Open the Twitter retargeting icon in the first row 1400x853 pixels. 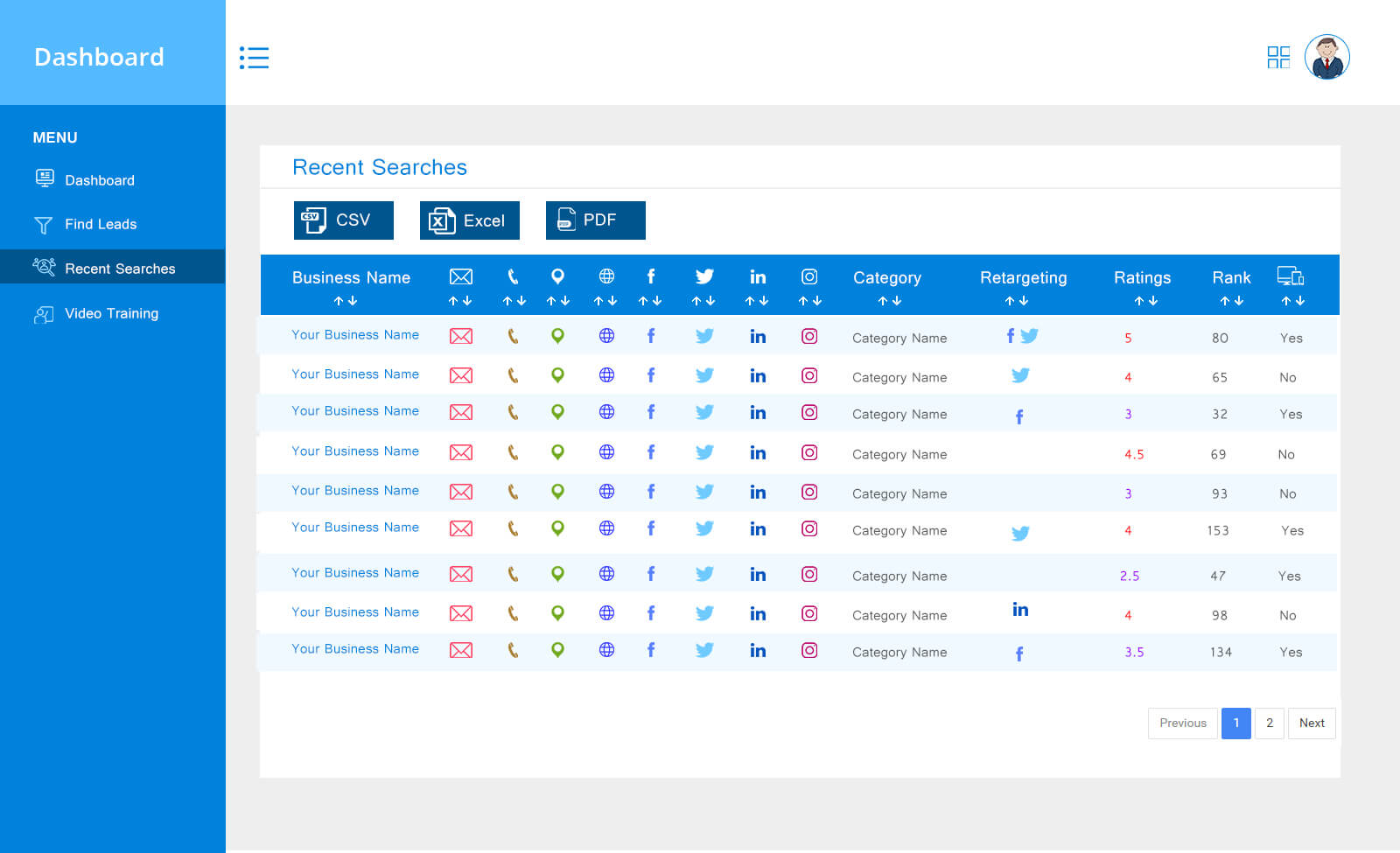[1031, 335]
